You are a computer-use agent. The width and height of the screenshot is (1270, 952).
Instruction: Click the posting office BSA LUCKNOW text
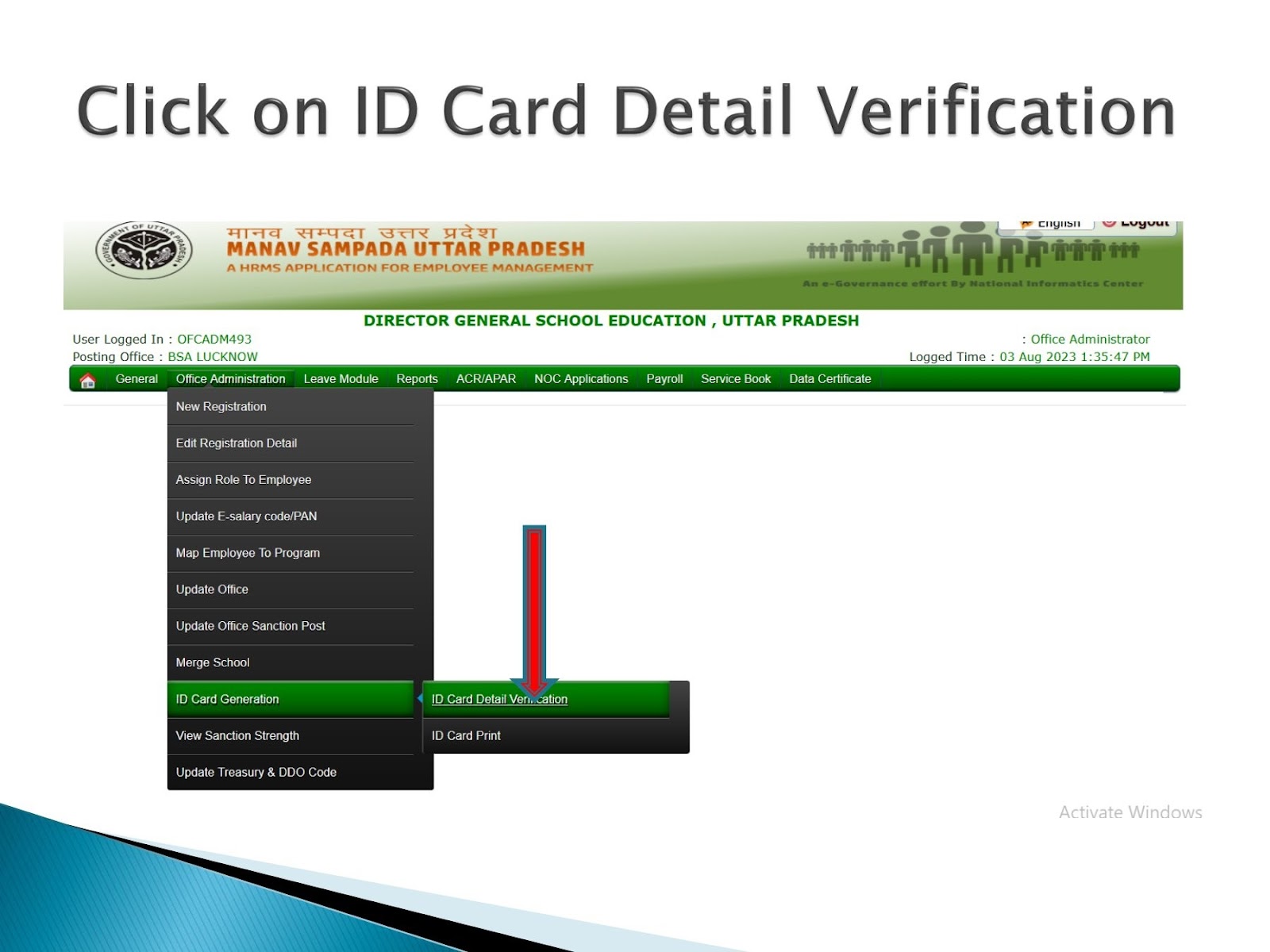213,357
